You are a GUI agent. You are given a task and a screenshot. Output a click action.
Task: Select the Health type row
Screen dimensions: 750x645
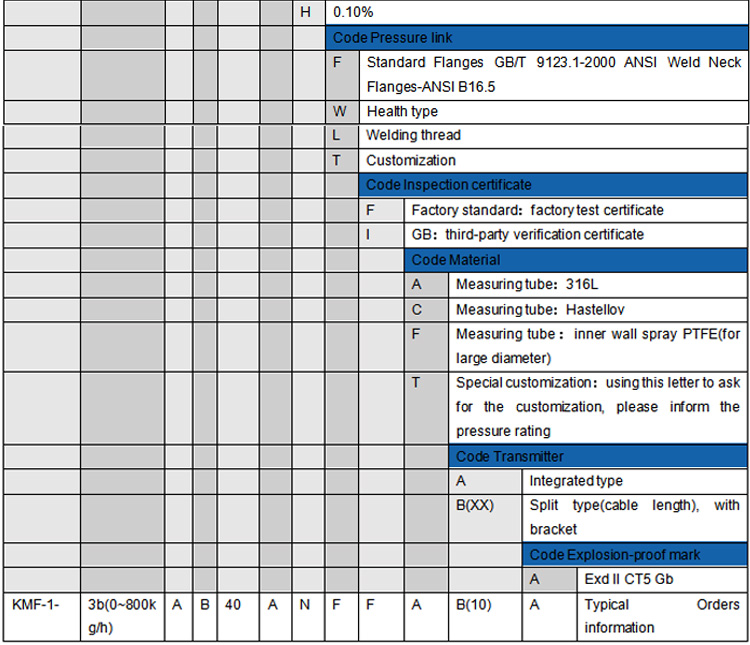[x=402, y=111]
